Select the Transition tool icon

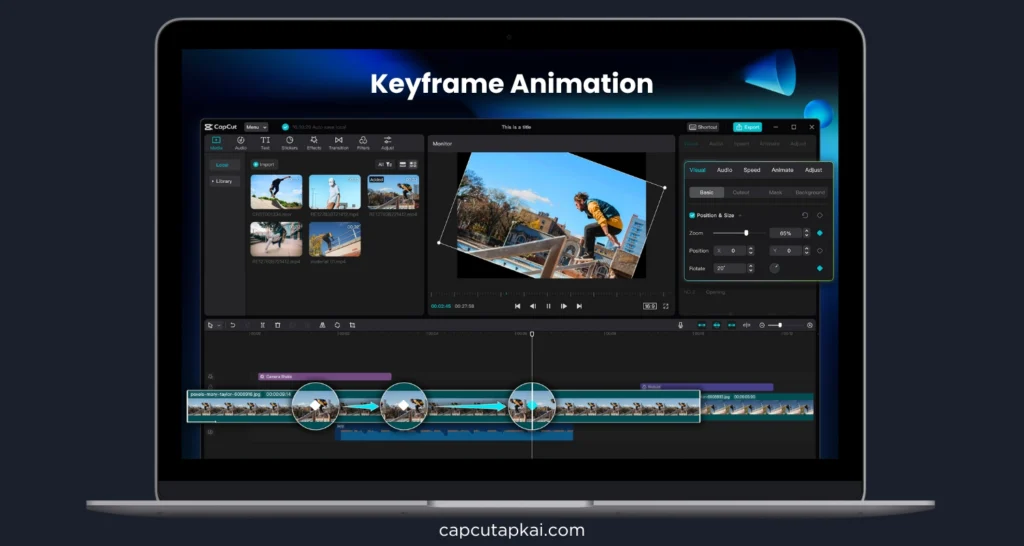(x=339, y=142)
